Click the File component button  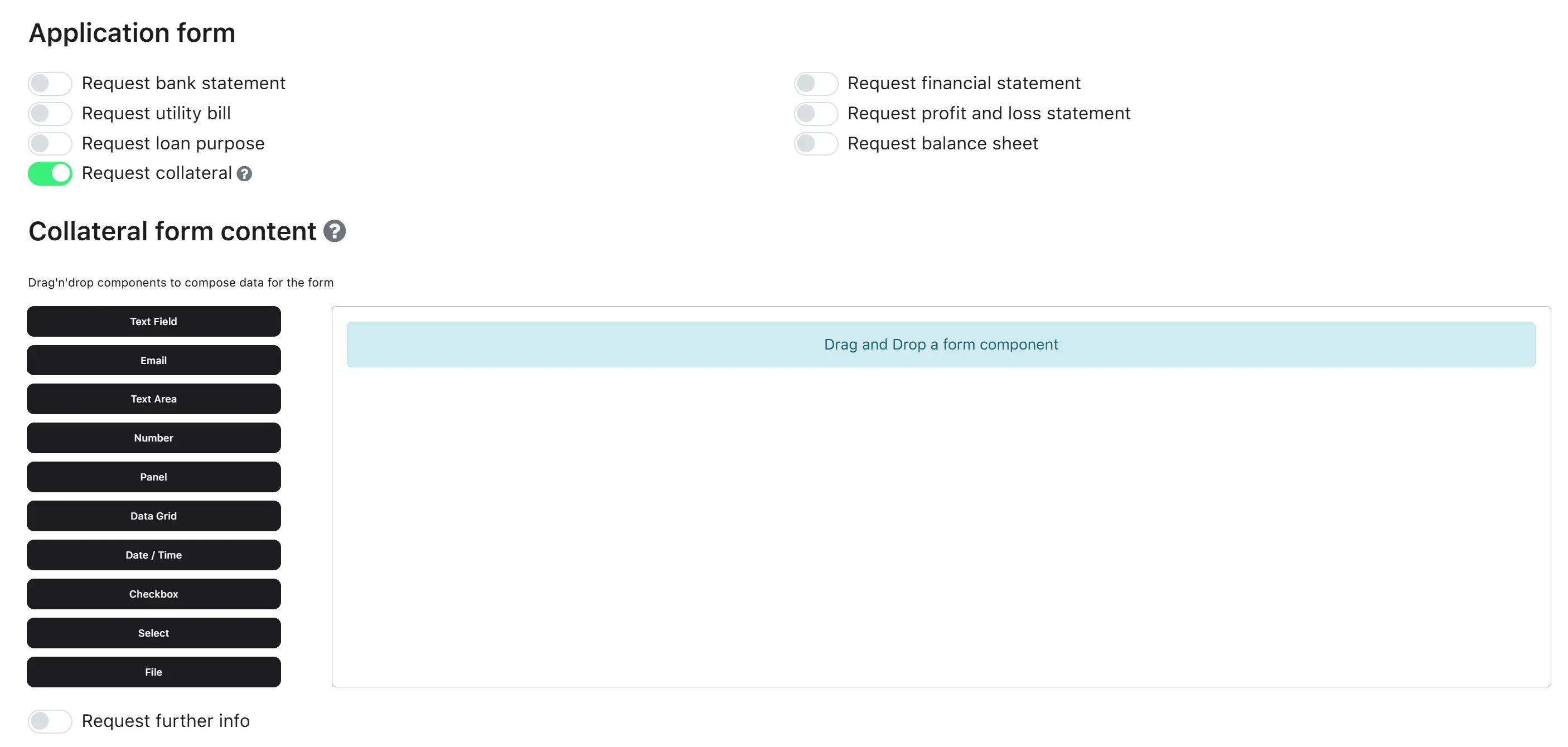153,672
